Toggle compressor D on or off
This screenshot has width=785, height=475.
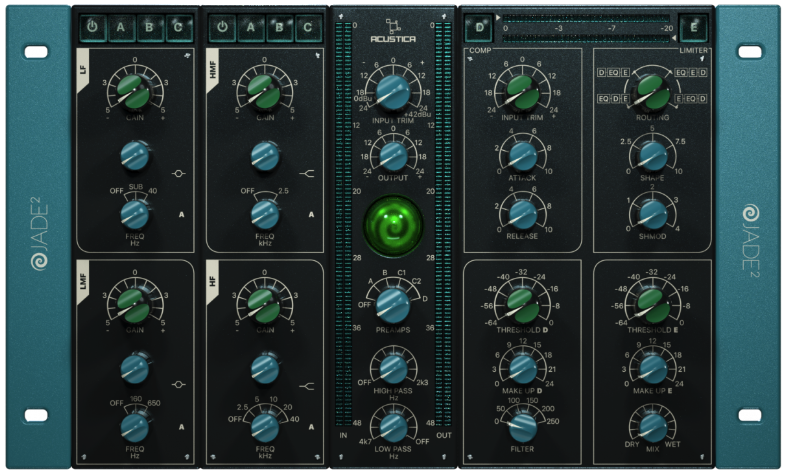point(481,26)
